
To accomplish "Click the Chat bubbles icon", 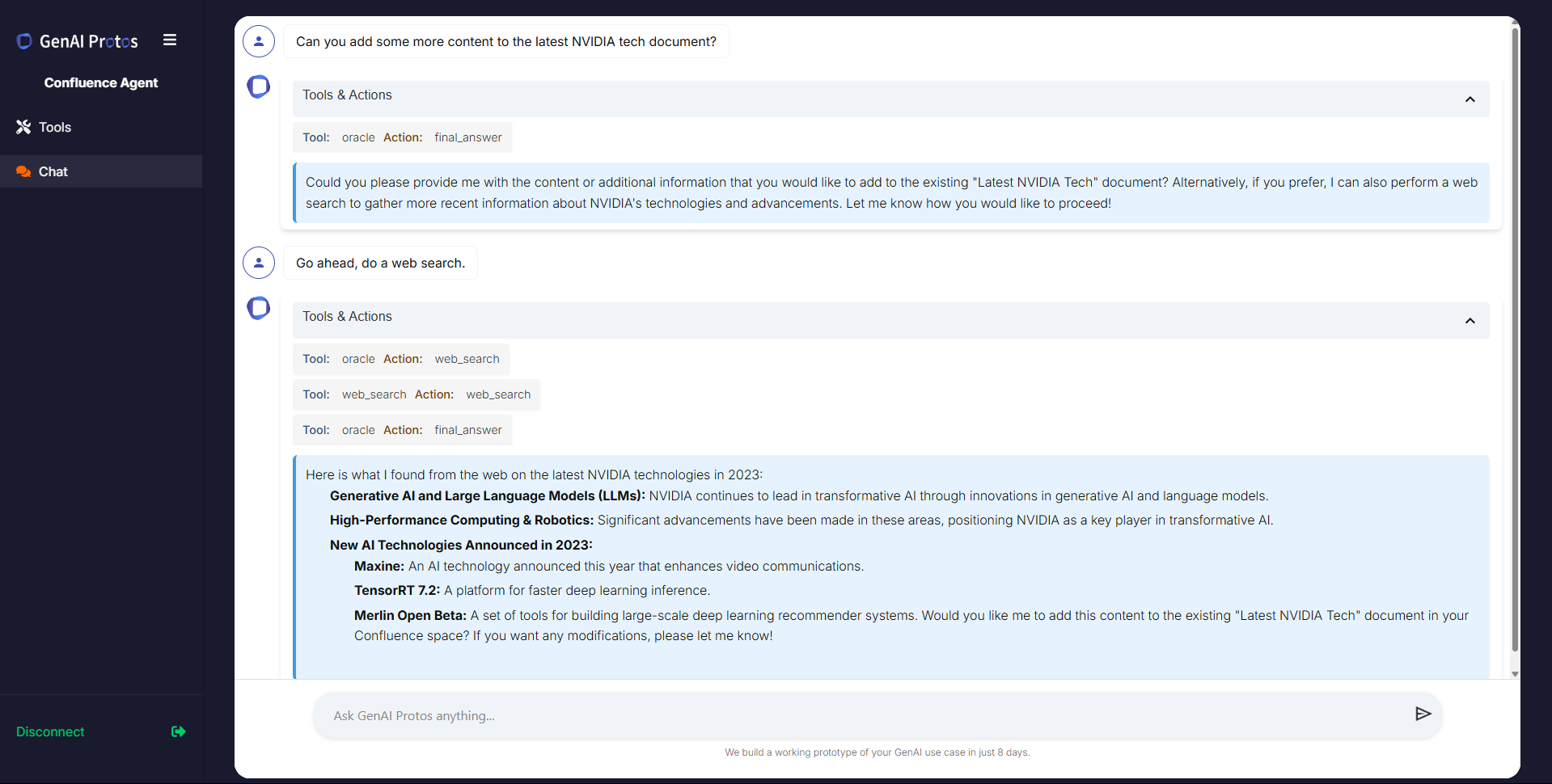I will point(23,171).
